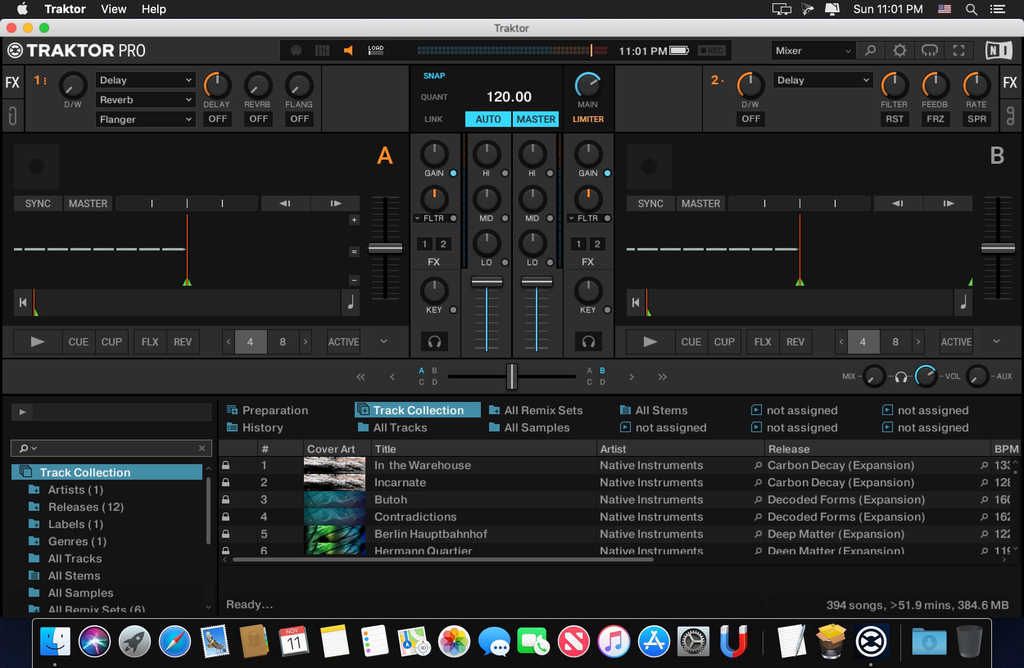1024x668 pixels.
Task: Switch to the Track Collection browser tab
Action: 416,409
